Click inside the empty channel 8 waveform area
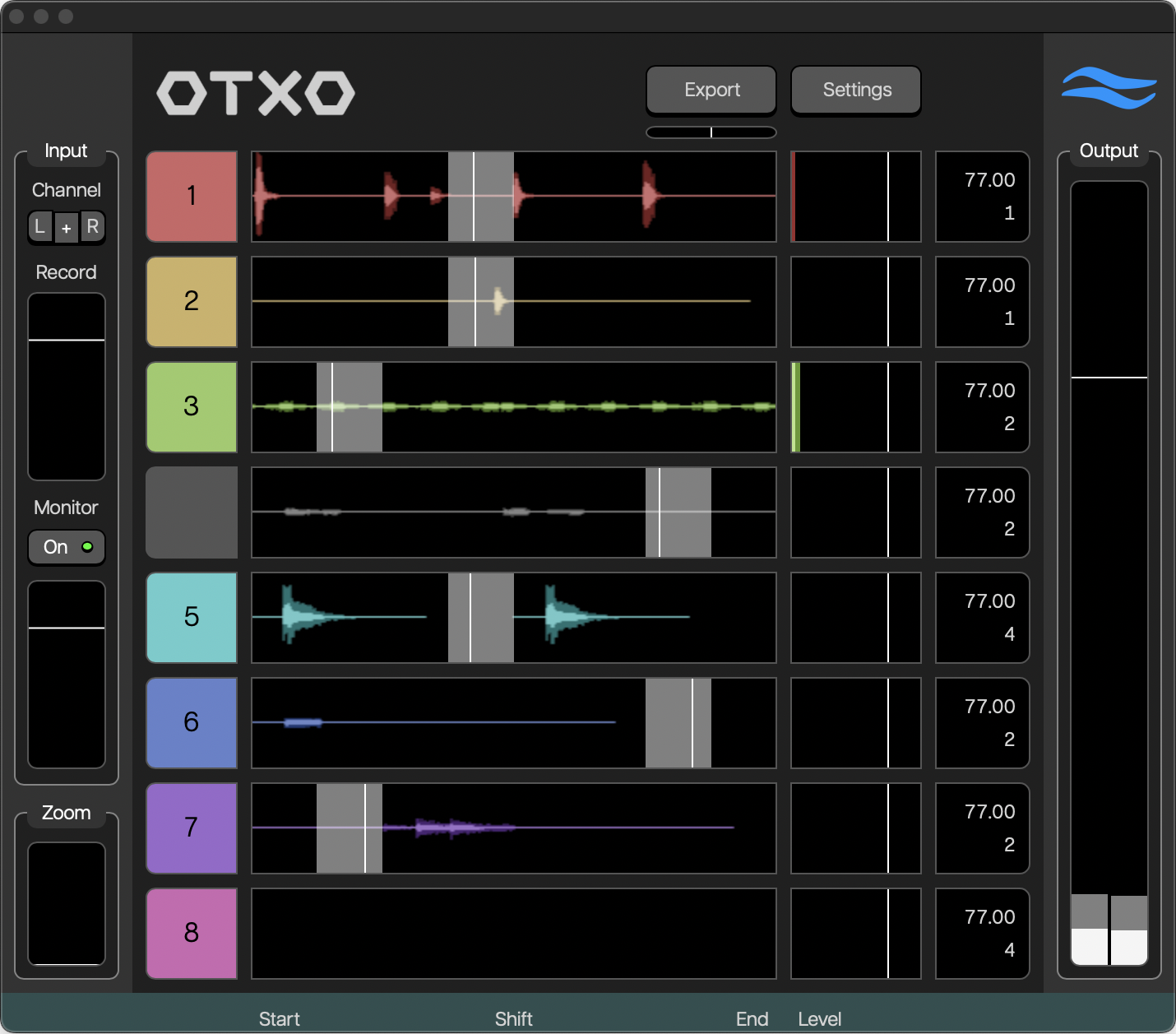The width and height of the screenshot is (1176, 1034). click(513, 934)
